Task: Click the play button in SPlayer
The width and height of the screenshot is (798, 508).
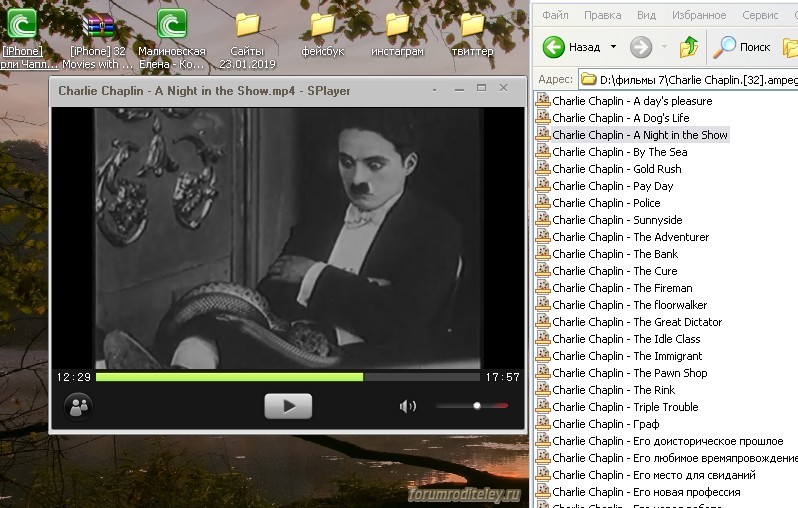Action: (288, 406)
